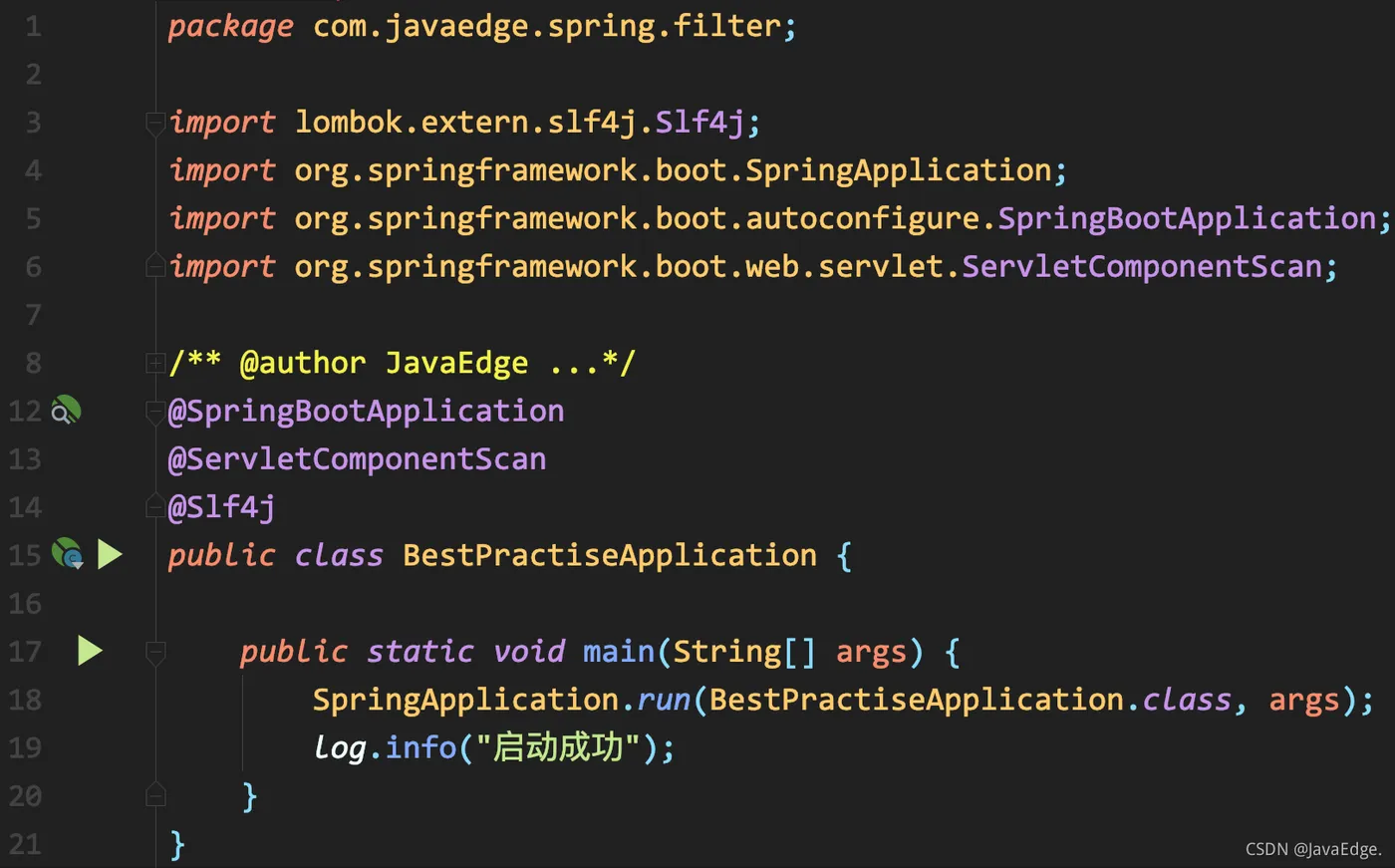Click line number 21 in the gutter
The height and width of the screenshot is (868, 1395).
coord(25,844)
